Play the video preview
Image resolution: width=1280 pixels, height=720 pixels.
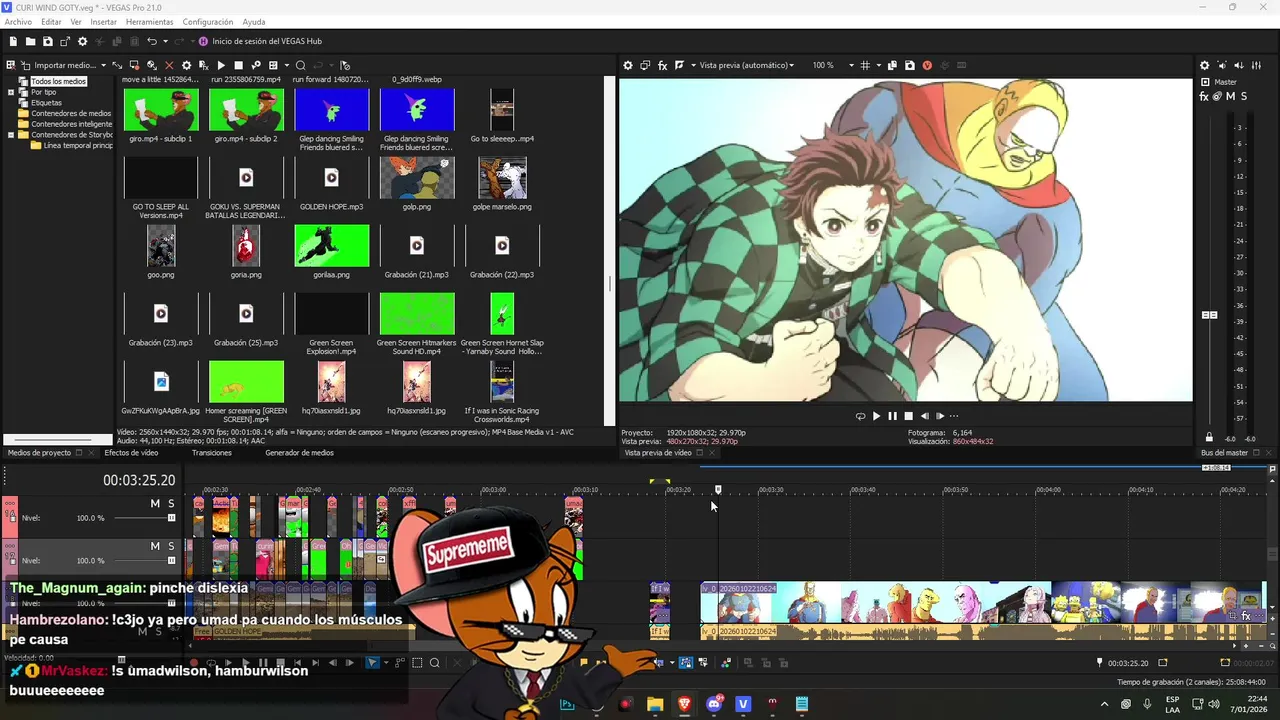tap(876, 416)
